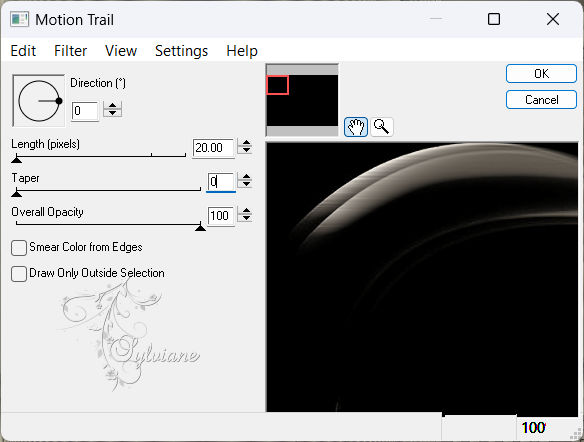Enable Smear Color from Edges checkbox
Screen dimensions: 584x442
19,248
